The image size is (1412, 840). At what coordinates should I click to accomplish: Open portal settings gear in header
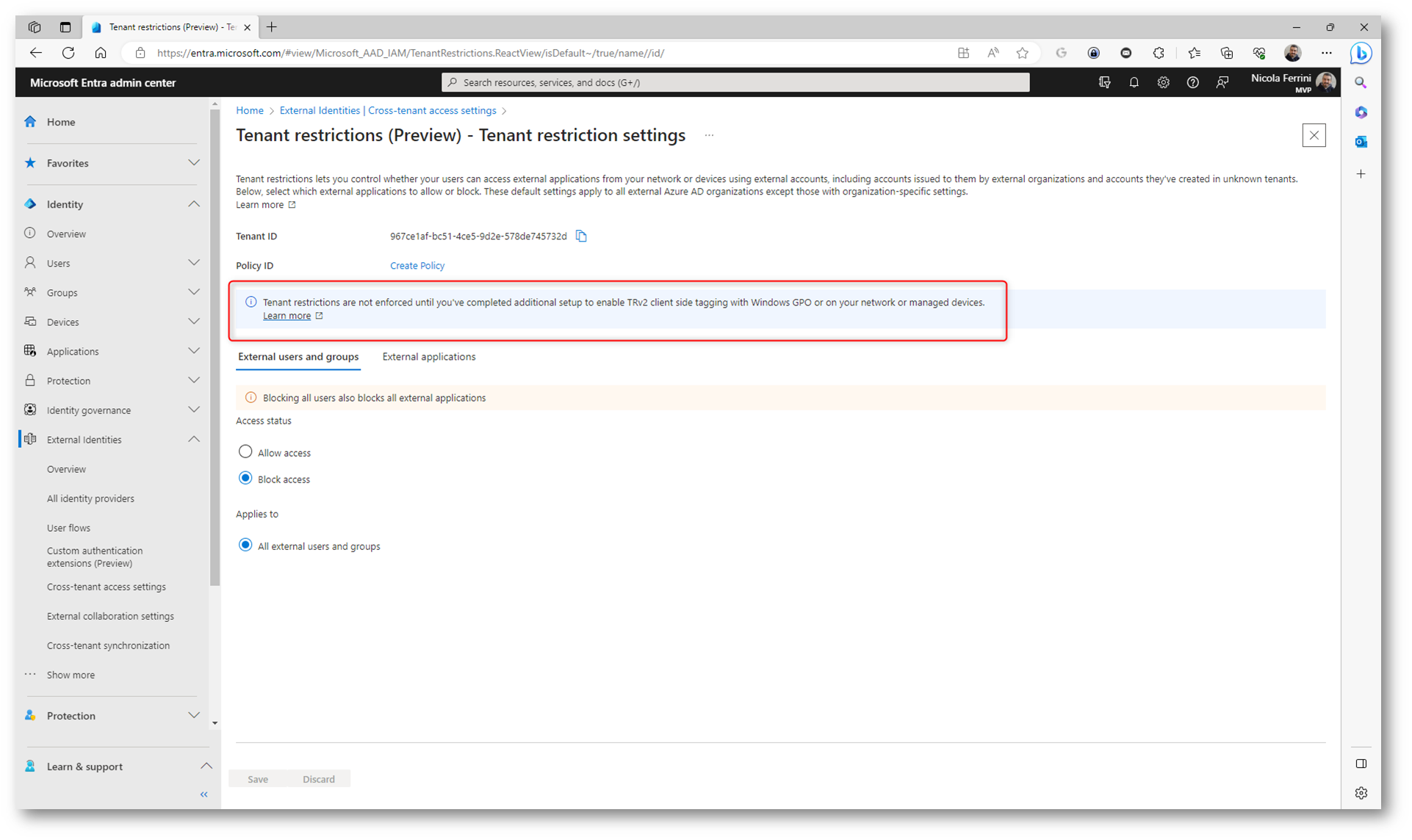point(1163,83)
